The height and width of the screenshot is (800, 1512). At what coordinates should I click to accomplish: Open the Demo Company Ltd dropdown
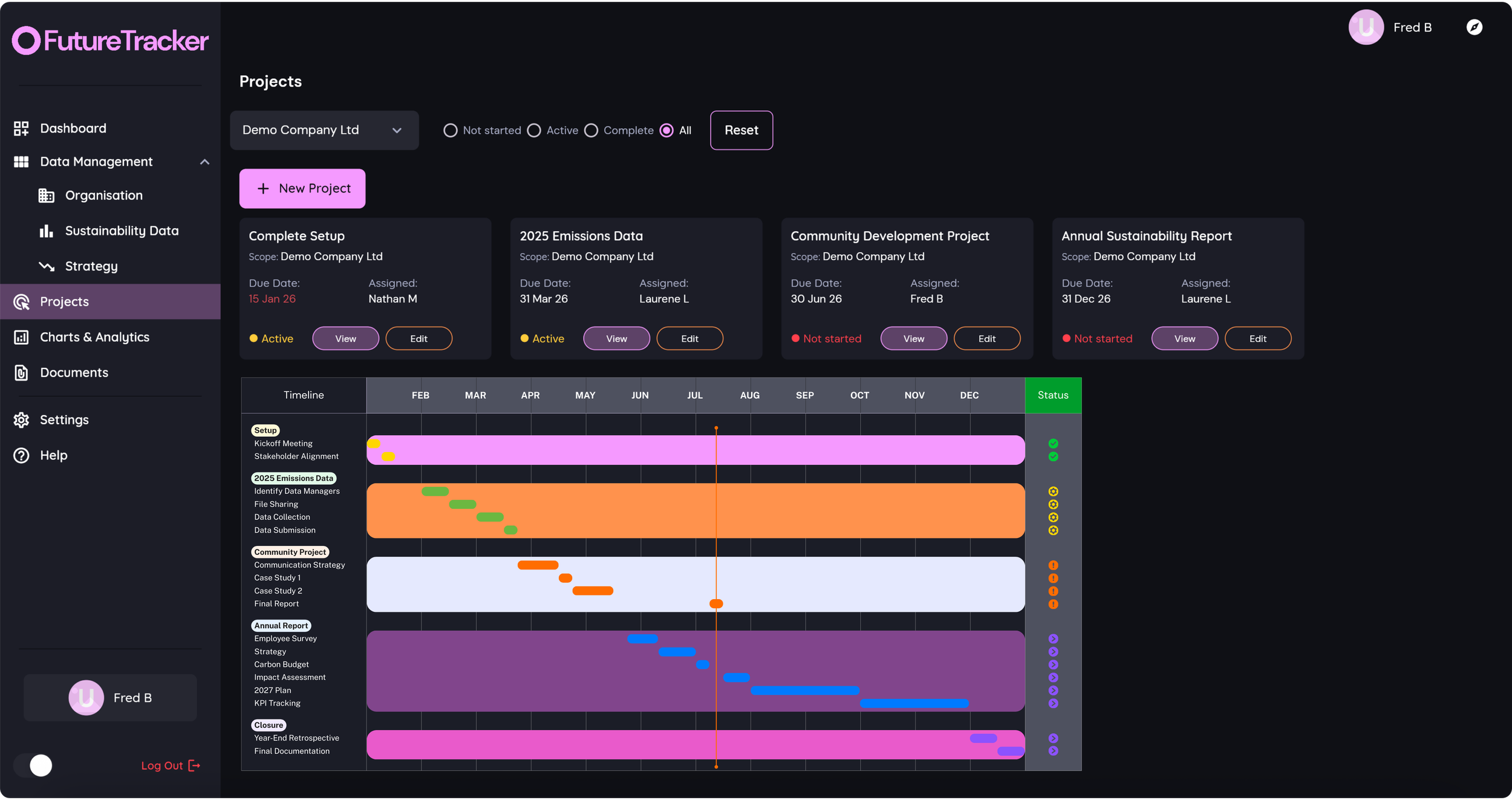point(324,130)
